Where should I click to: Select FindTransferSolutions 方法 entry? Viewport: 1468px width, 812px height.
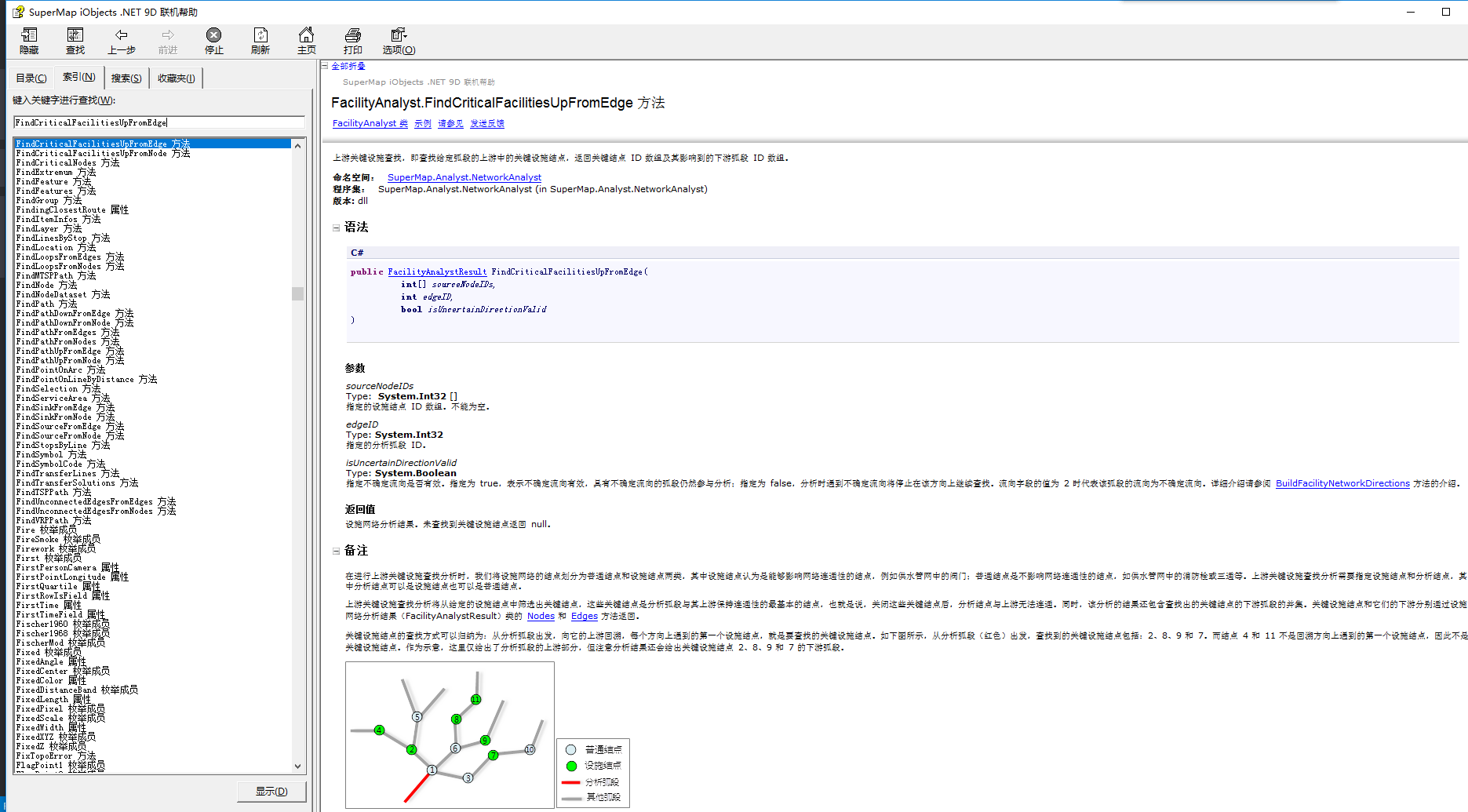tap(77, 482)
